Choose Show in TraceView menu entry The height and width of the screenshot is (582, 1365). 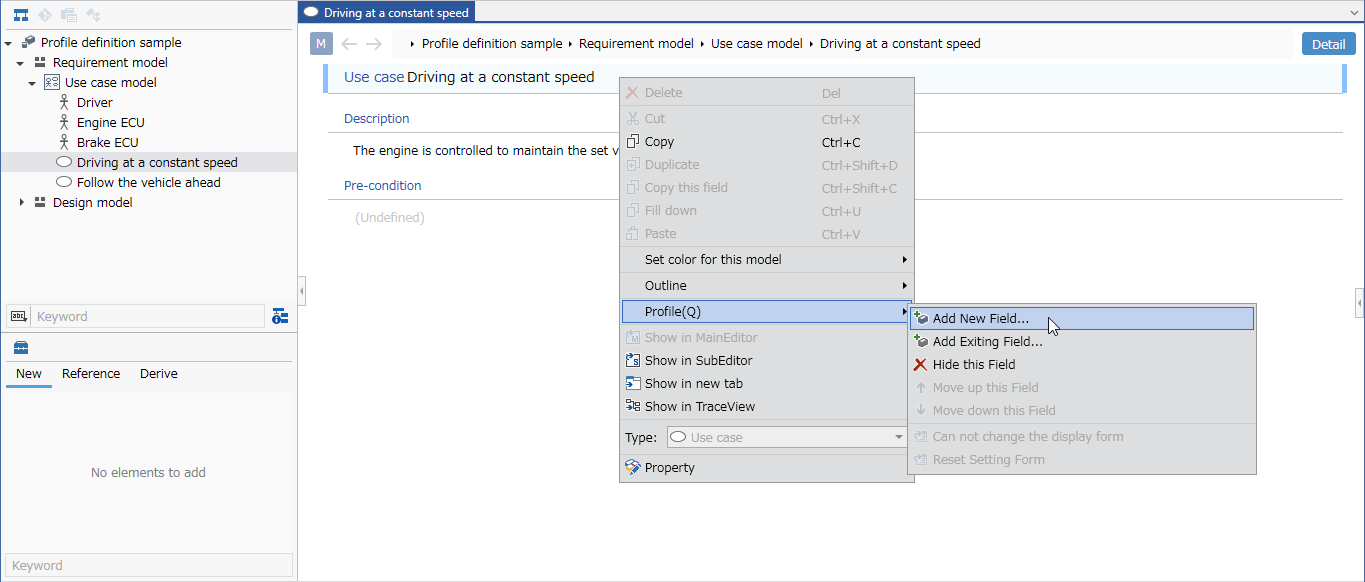[767, 406]
